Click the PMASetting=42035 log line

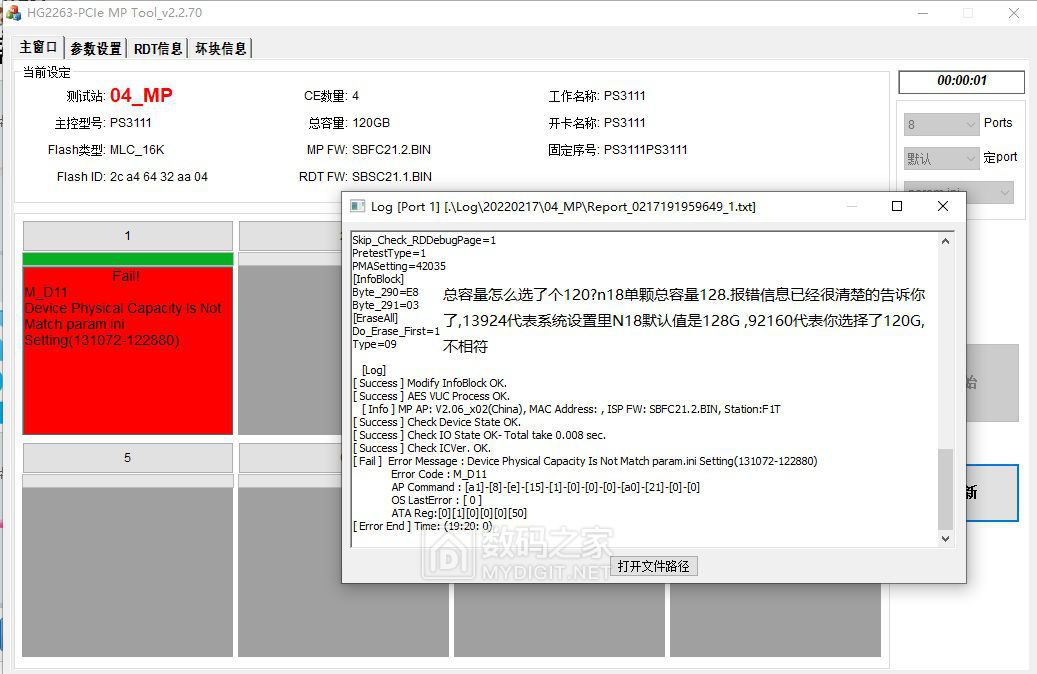399,266
